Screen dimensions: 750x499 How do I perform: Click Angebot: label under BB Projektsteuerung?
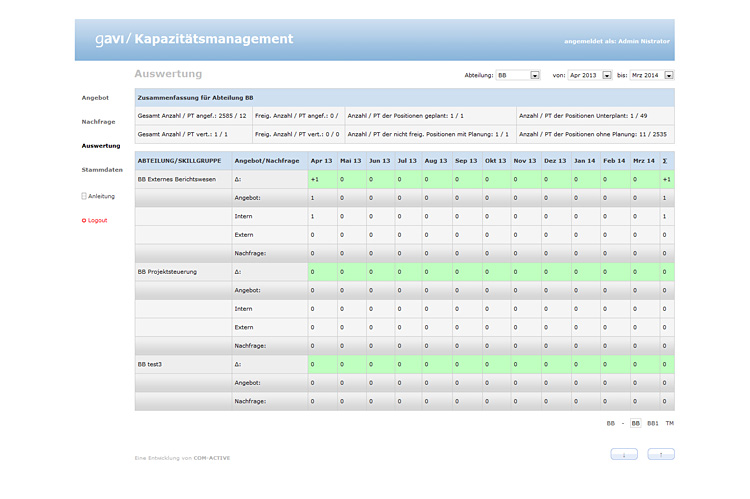tap(247, 290)
